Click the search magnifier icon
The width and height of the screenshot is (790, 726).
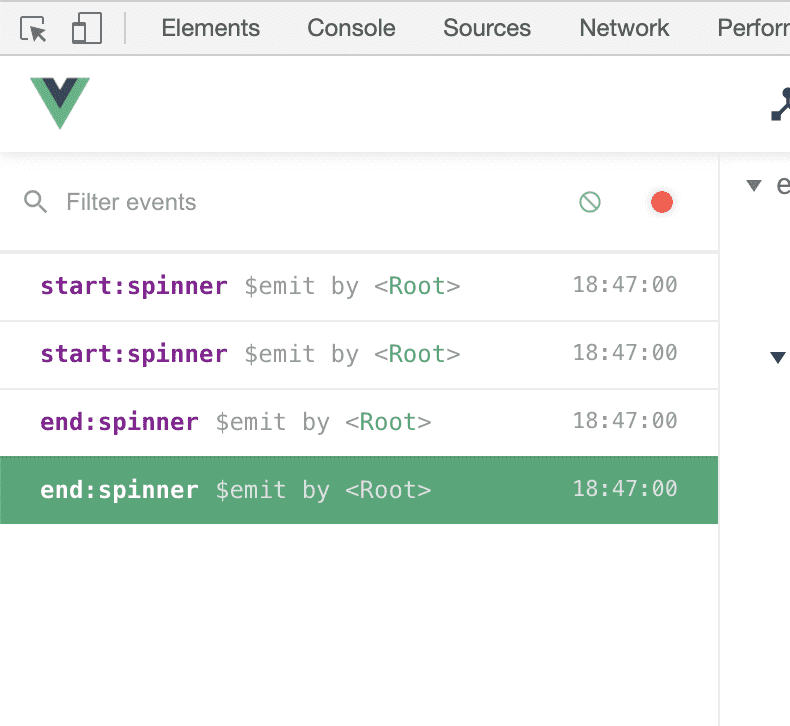[36, 203]
